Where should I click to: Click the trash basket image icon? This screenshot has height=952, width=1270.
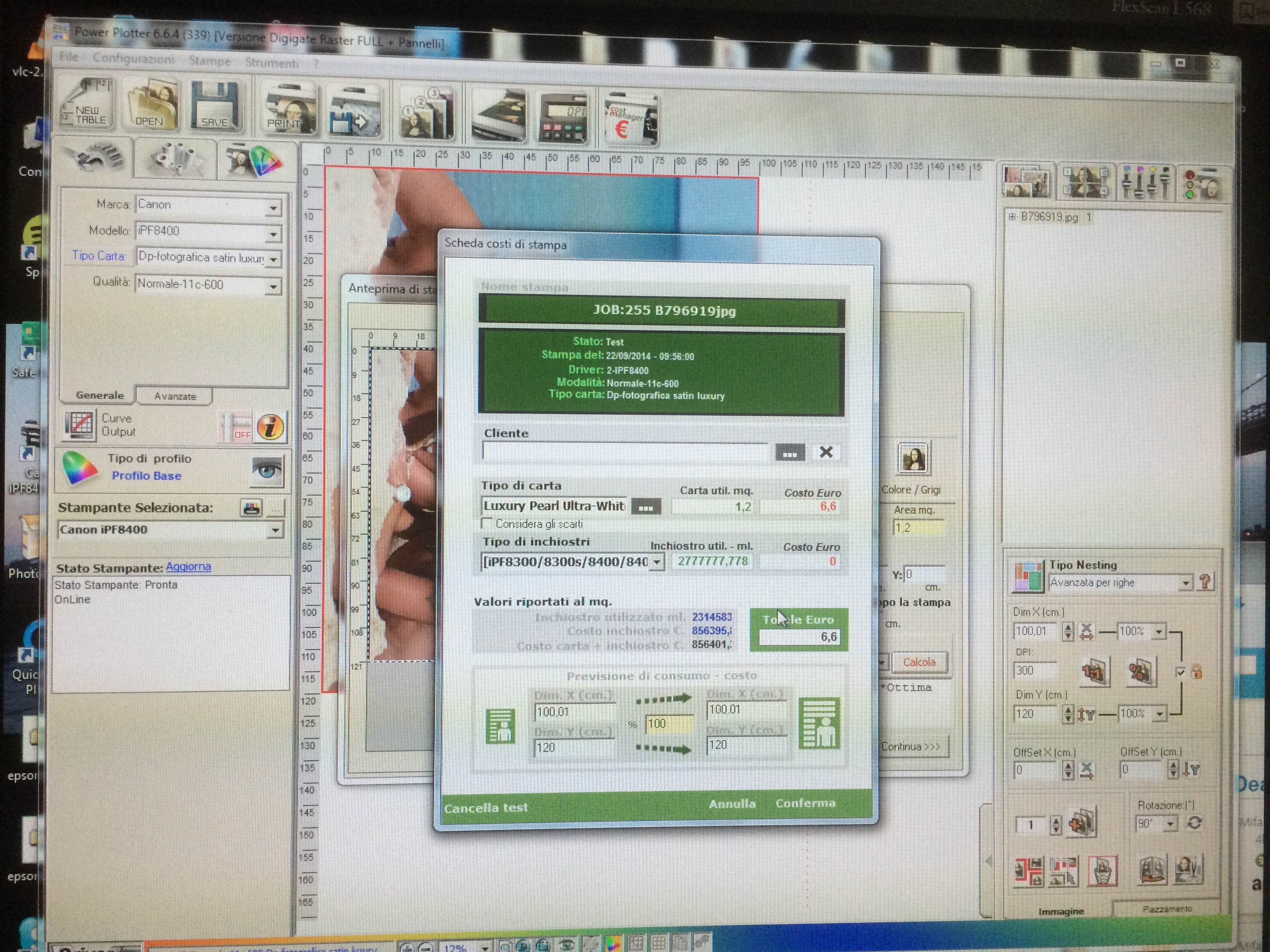1102,871
